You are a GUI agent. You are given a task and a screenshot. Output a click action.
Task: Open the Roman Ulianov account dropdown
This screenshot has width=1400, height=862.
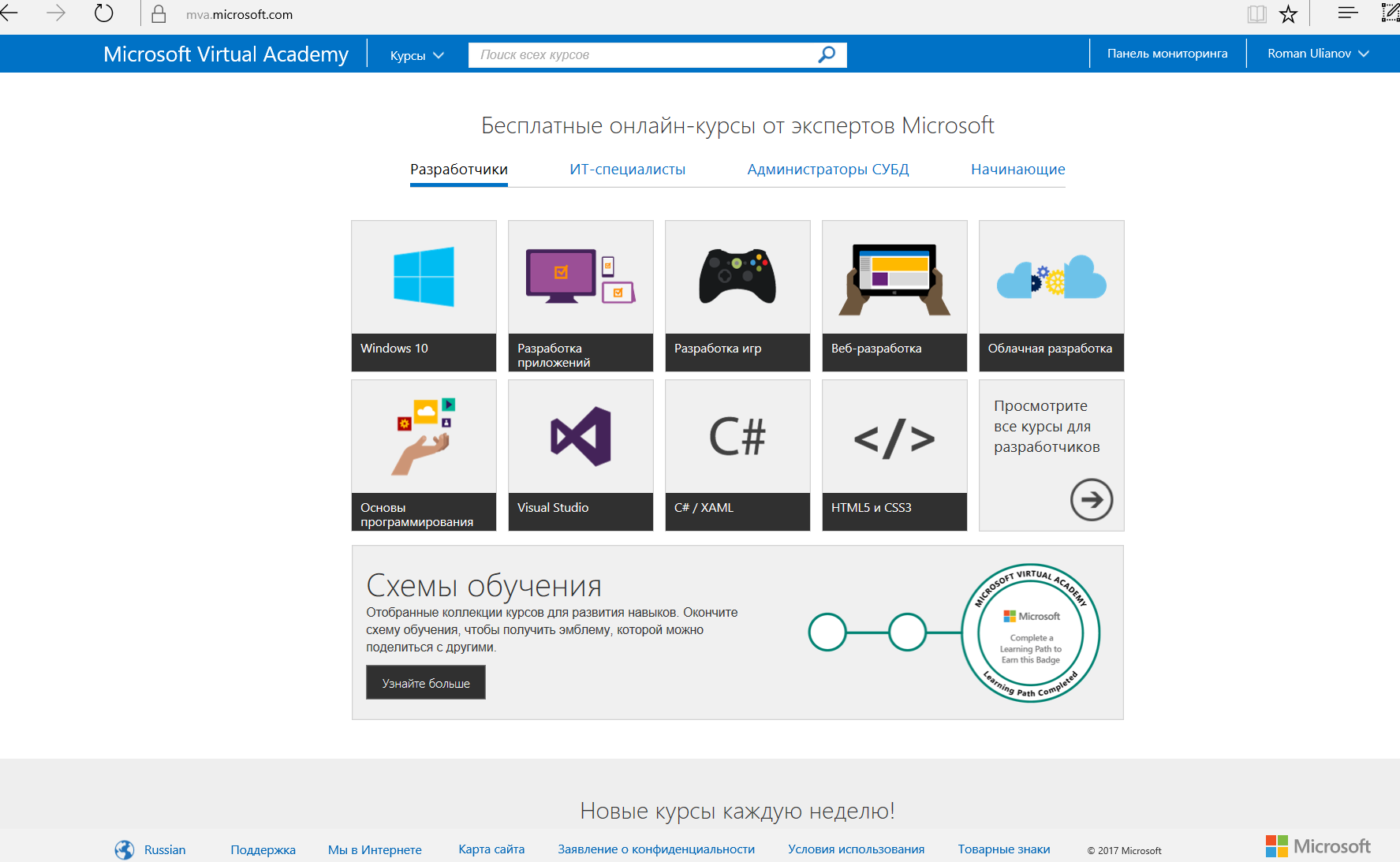1318,54
